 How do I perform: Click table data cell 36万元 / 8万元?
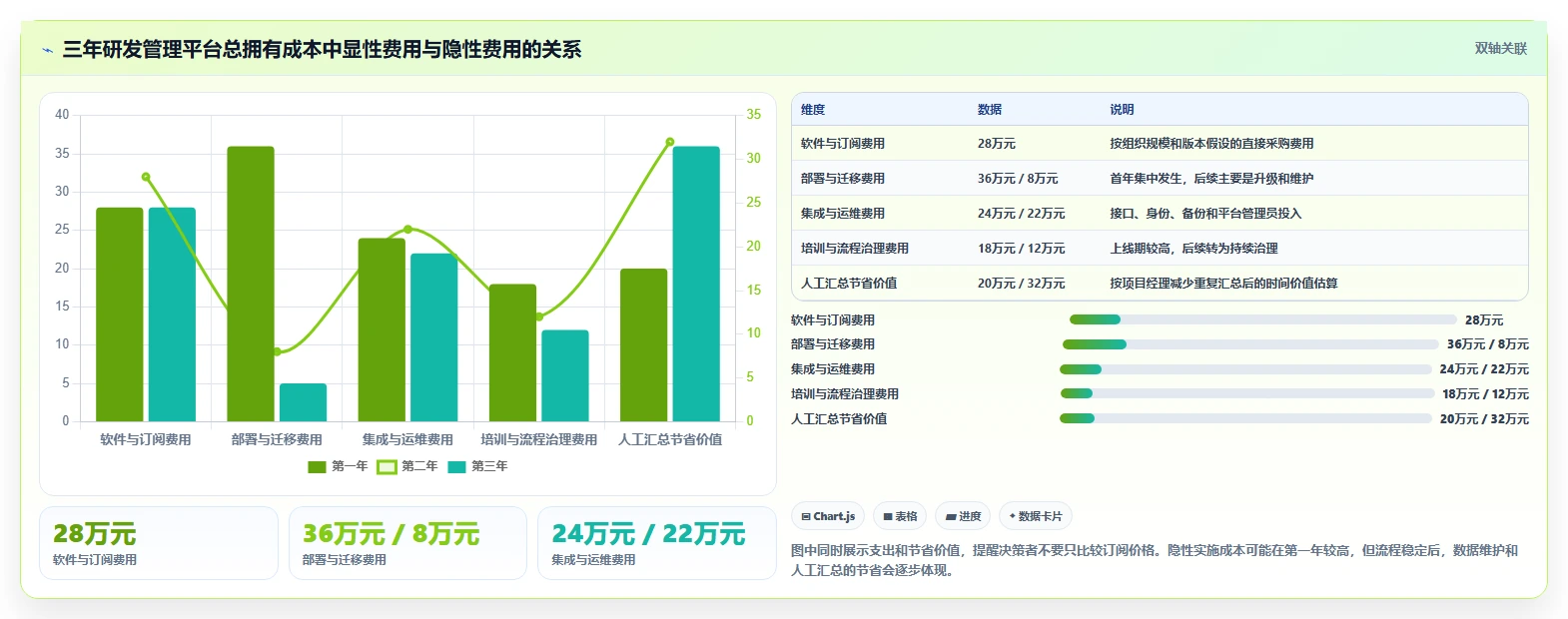coord(1018,179)
